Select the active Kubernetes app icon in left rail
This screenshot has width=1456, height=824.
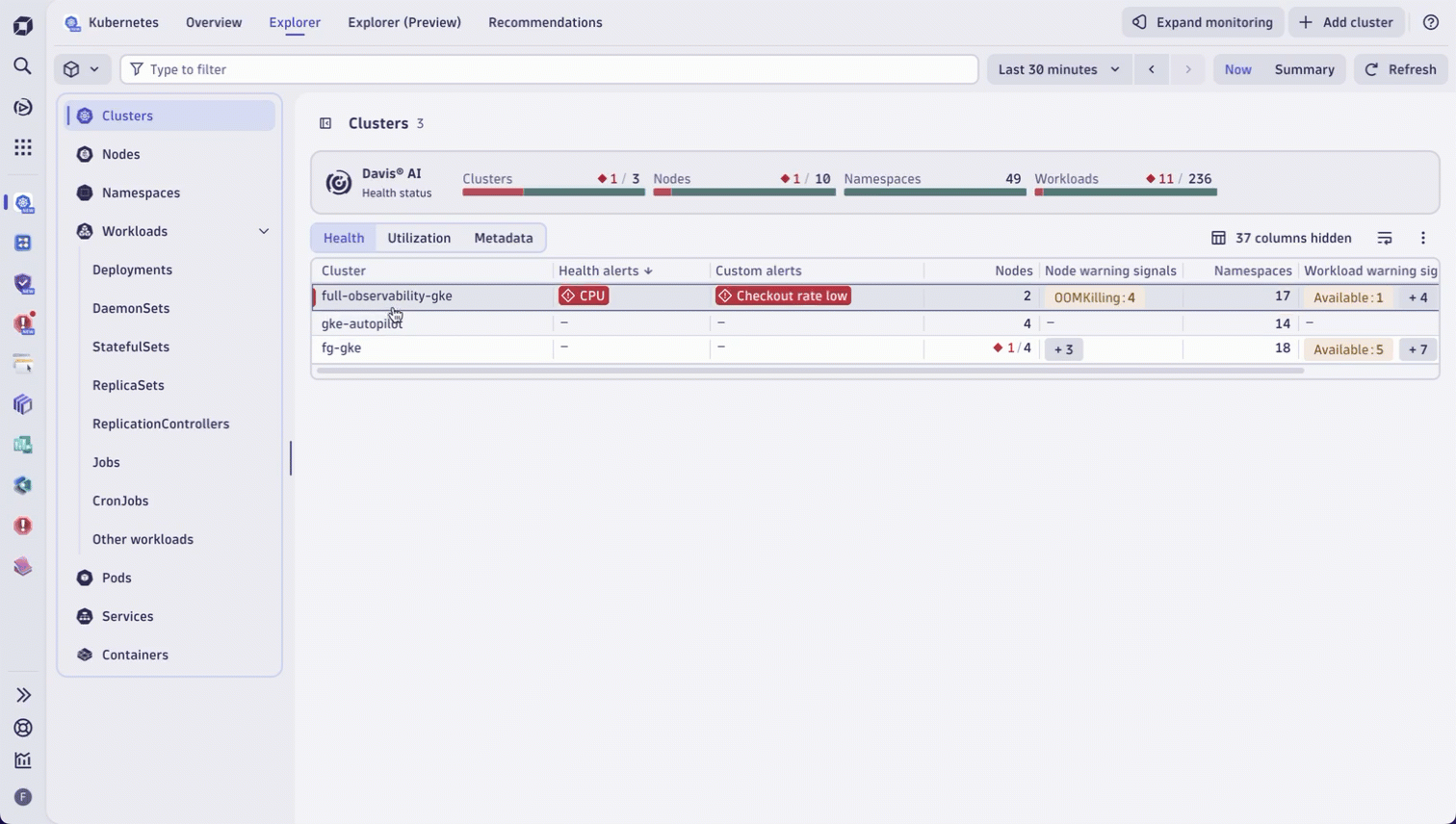tap(23, 202)
